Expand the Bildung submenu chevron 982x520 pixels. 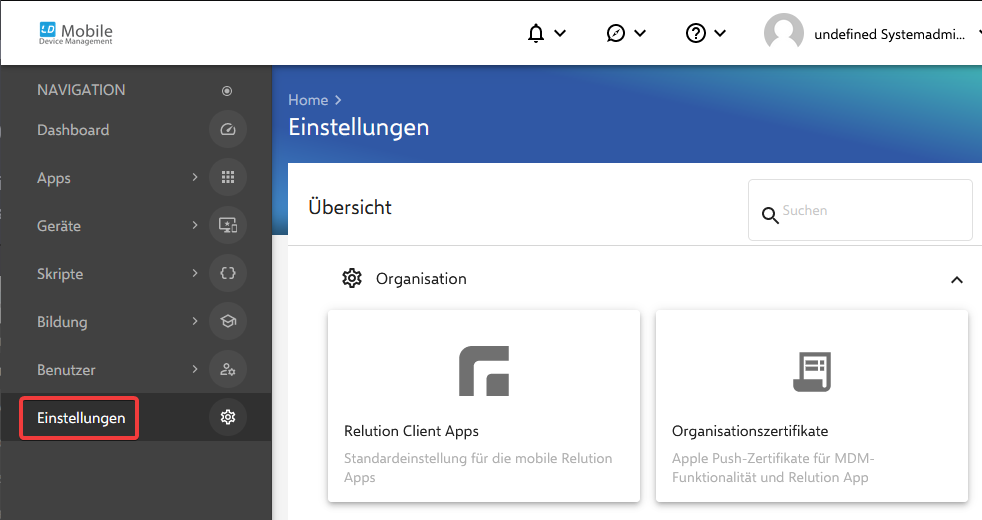point(195,321)
